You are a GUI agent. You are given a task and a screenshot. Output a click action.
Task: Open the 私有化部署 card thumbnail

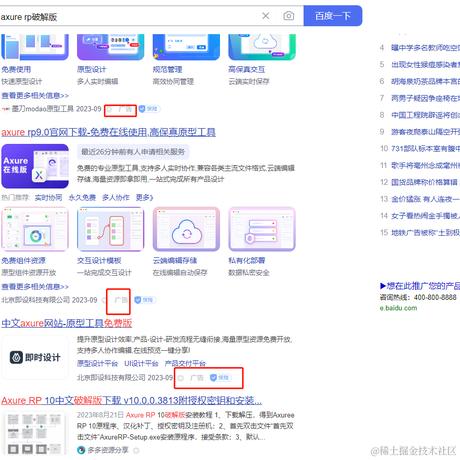coord(262,229)
